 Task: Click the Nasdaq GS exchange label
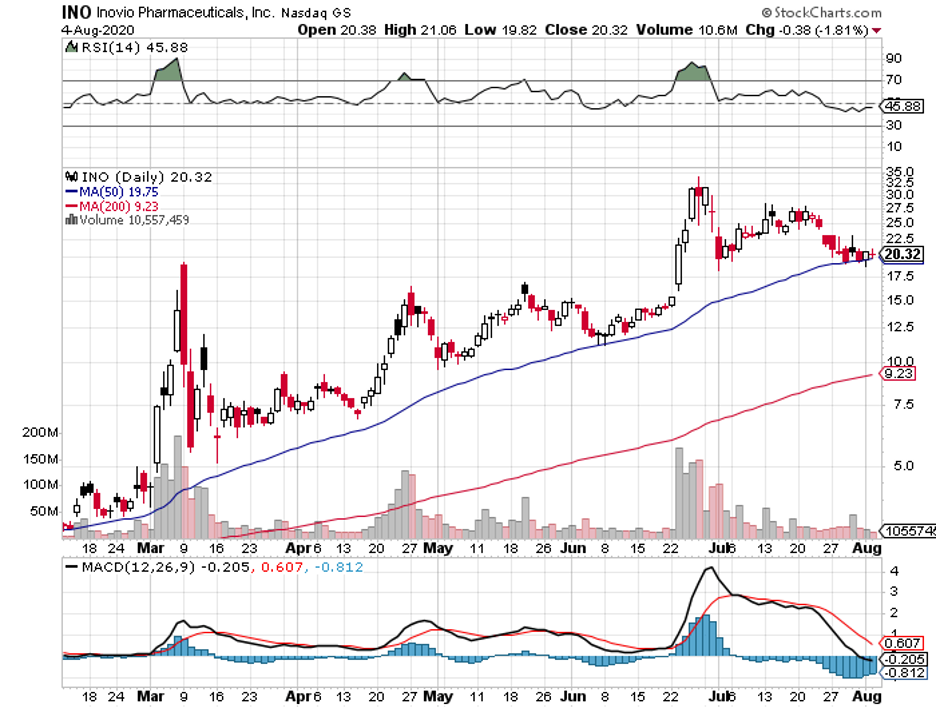316,13
